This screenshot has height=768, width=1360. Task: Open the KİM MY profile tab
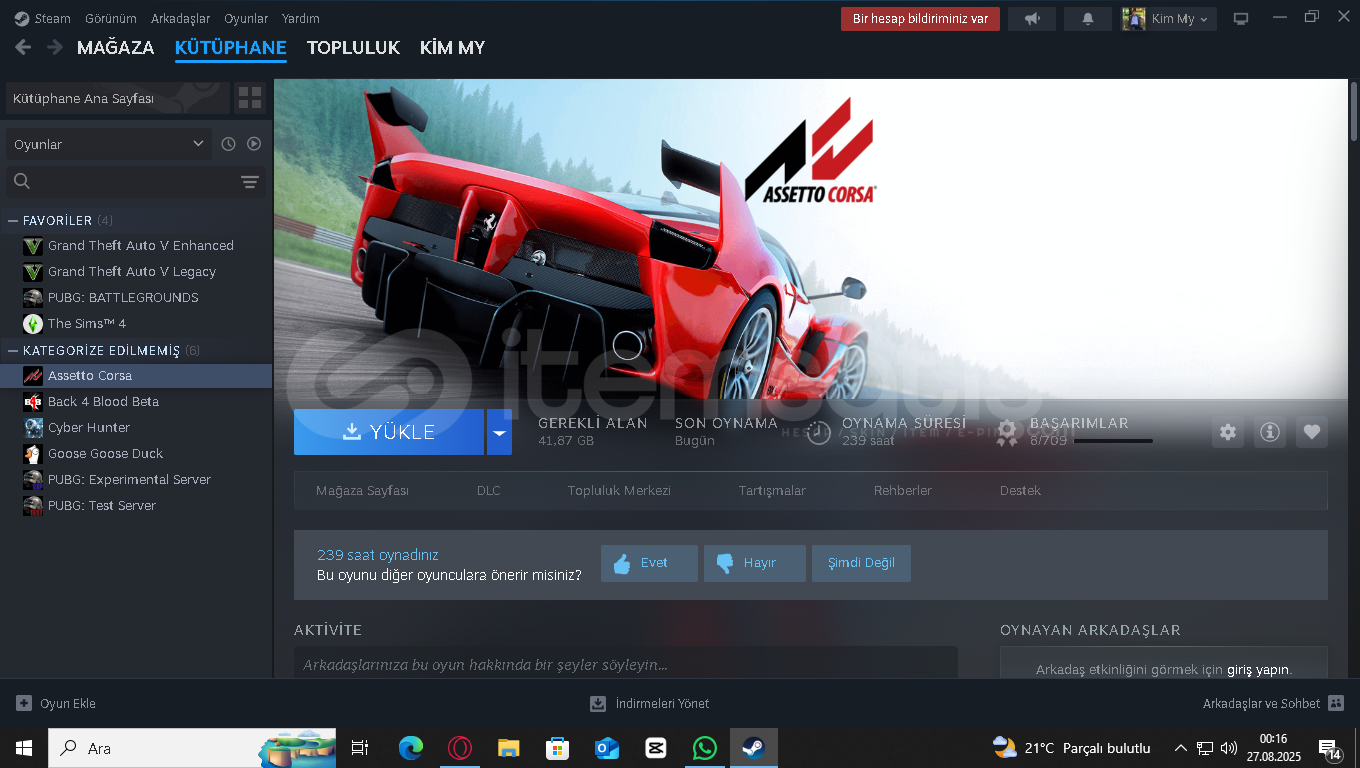452,48
